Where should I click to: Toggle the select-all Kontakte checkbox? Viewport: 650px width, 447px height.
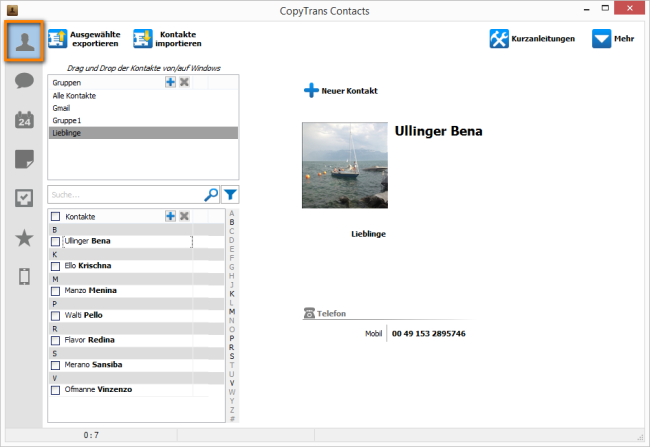[x=55, y=216]
